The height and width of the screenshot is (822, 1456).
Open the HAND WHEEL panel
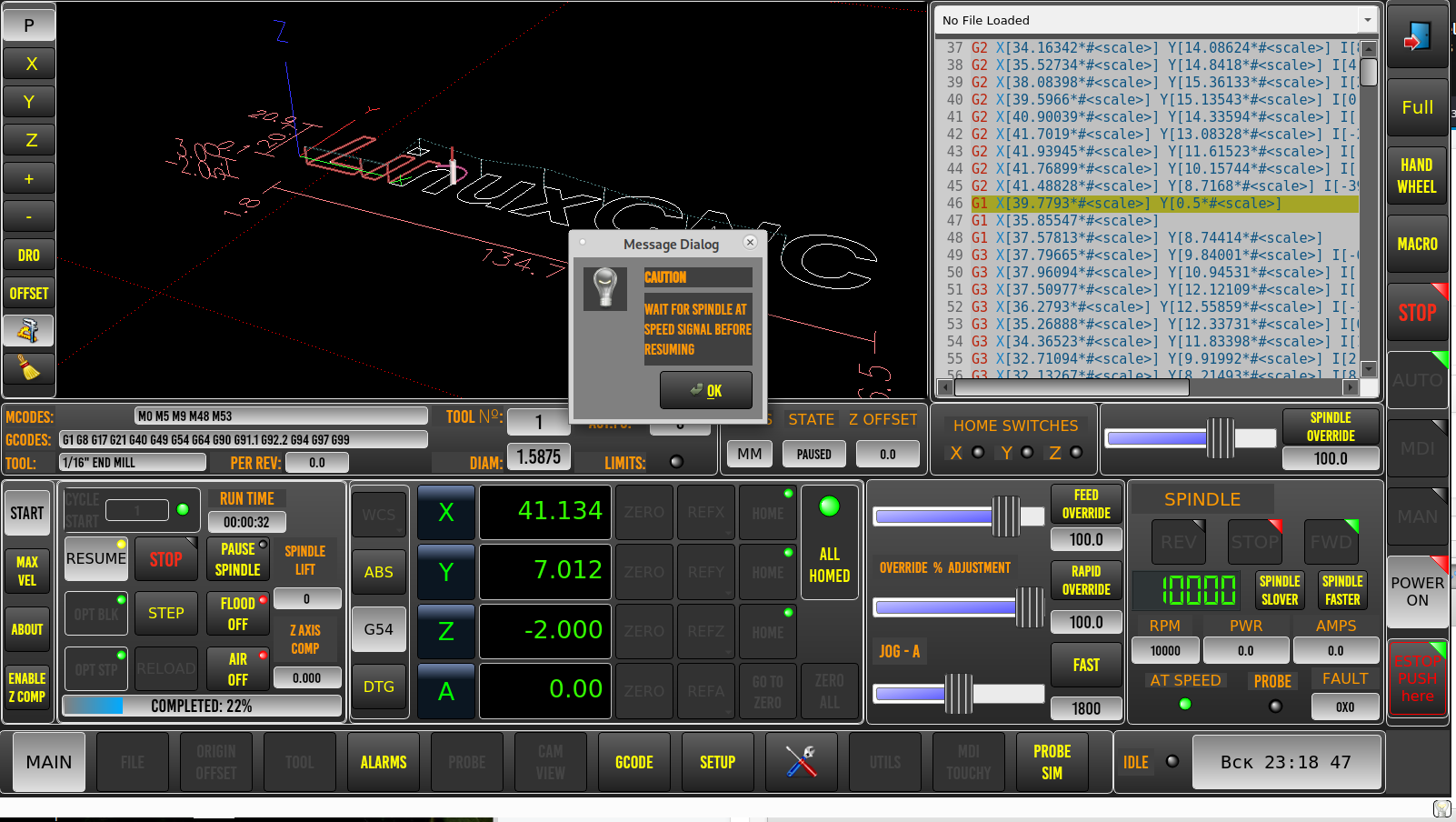click(x=1417, y=175)
